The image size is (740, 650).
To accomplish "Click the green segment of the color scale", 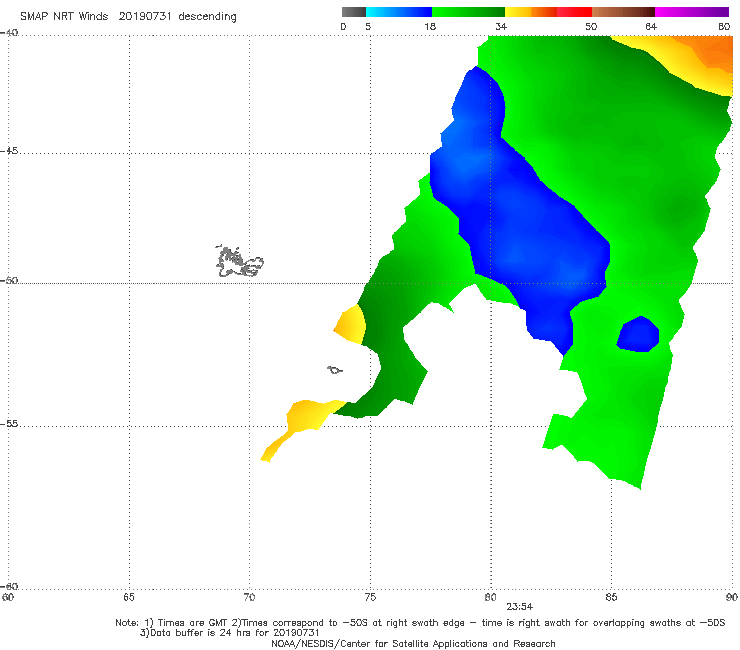I will (468, 12).
